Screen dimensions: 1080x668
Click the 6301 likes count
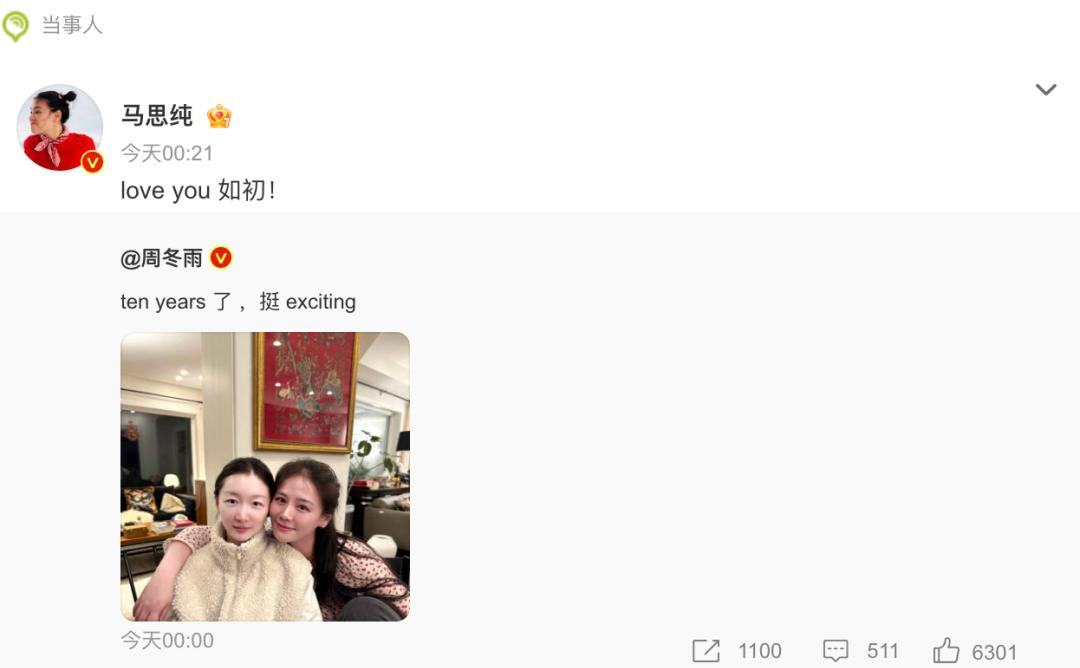click(994, 651)
